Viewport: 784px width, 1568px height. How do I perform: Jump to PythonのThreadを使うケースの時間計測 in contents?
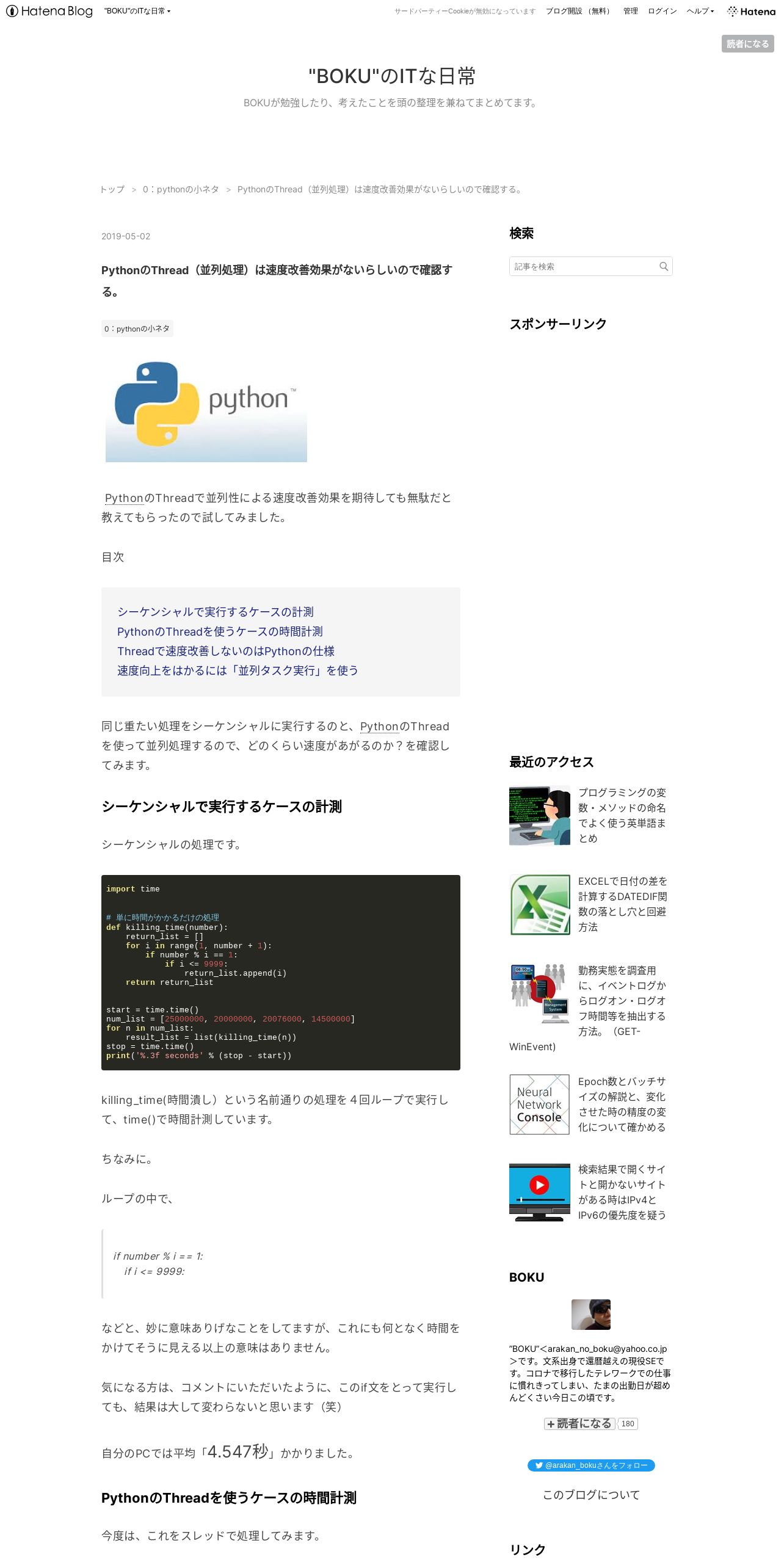click(220, 631)
